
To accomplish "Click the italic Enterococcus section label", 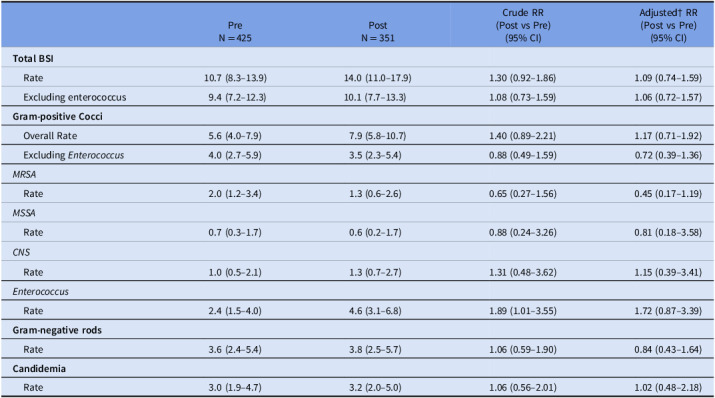I will pyautogui.click(x=41, y=291).
